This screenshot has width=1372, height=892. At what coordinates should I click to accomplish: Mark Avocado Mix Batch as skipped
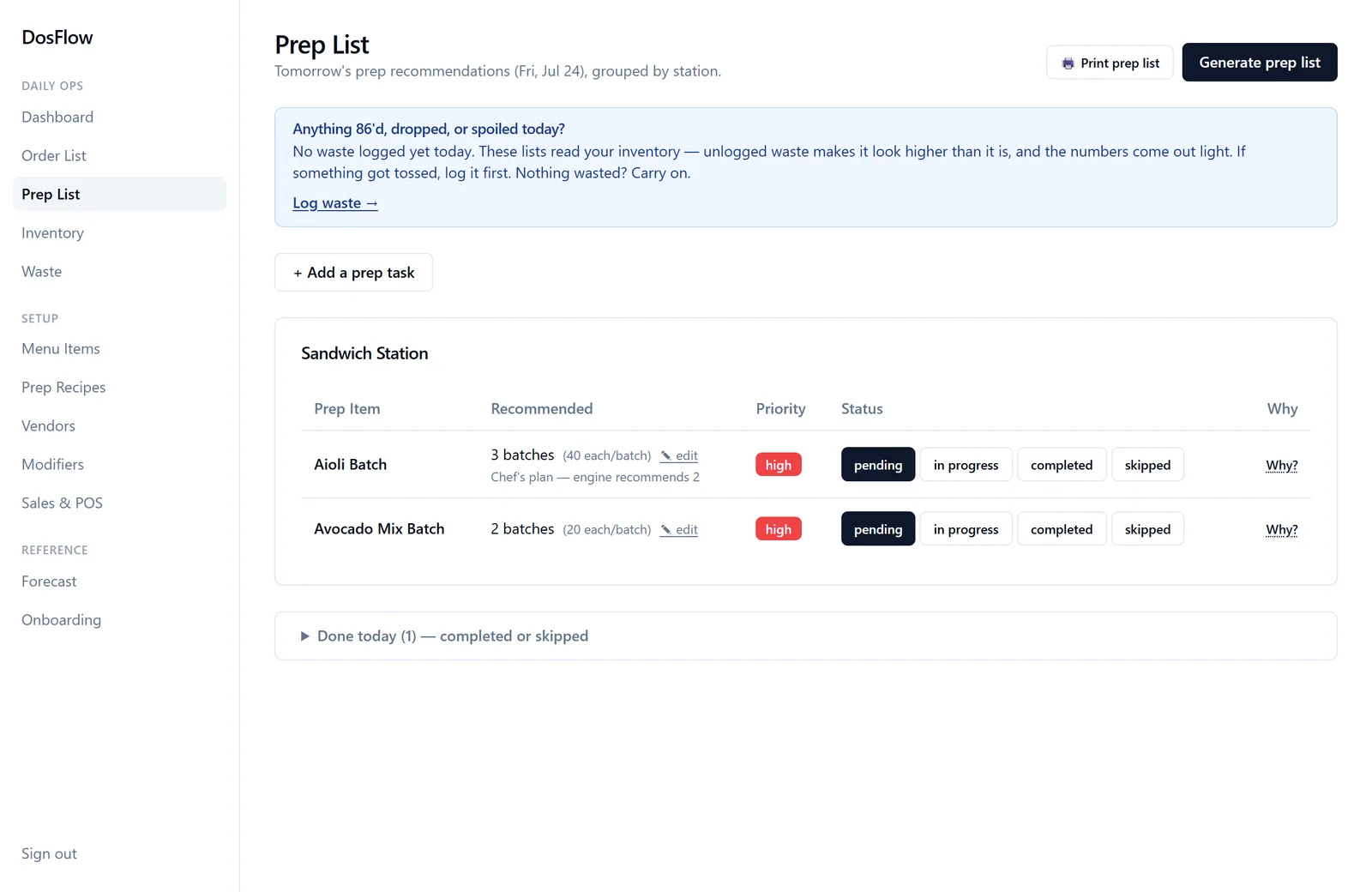point(1147,529)
